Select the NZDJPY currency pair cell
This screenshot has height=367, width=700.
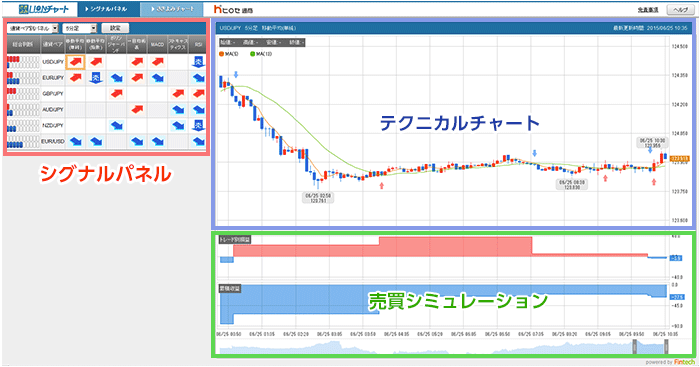[x=52, y=125]
